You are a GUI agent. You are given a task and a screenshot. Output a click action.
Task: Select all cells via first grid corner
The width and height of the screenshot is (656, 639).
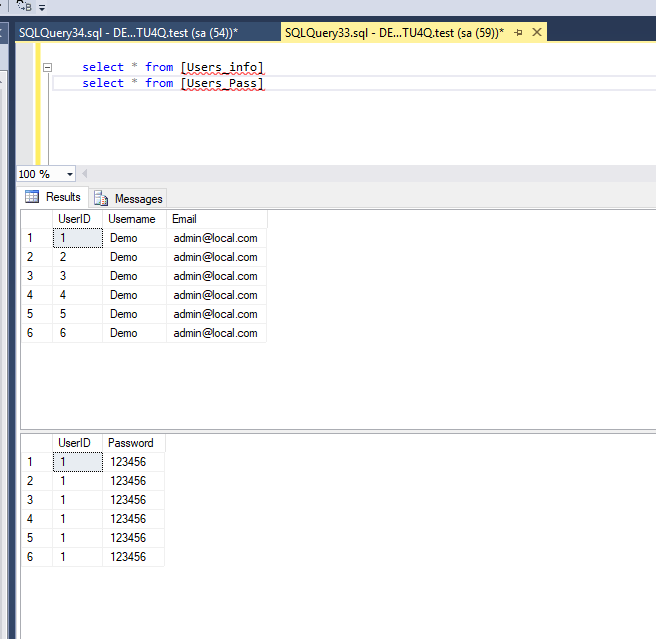pos(36,219)
